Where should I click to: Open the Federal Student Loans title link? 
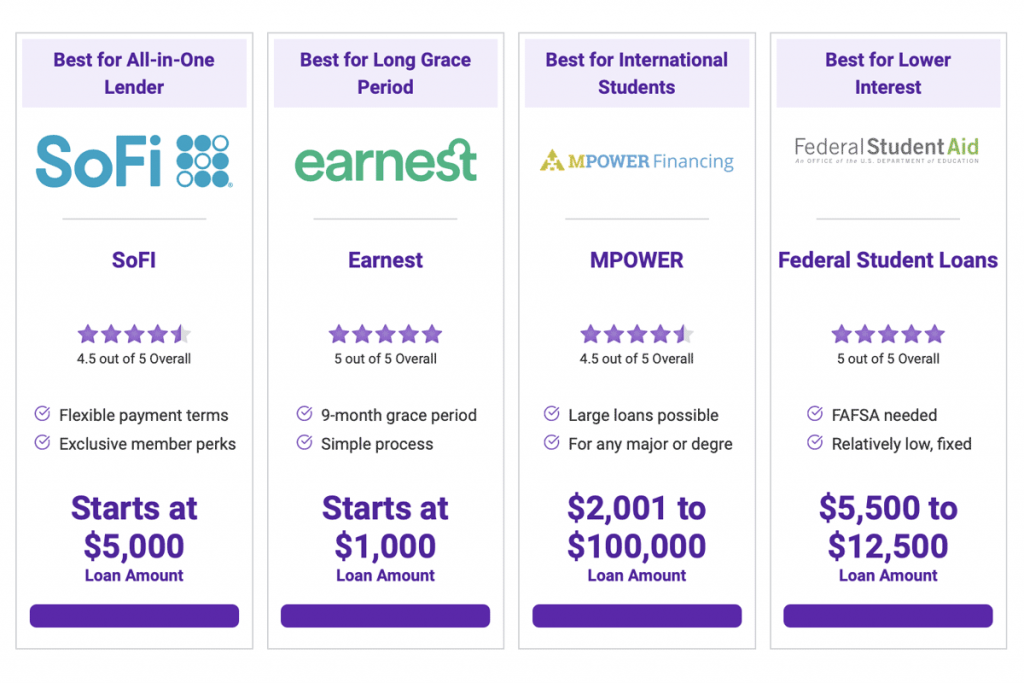tap(888, 260)
